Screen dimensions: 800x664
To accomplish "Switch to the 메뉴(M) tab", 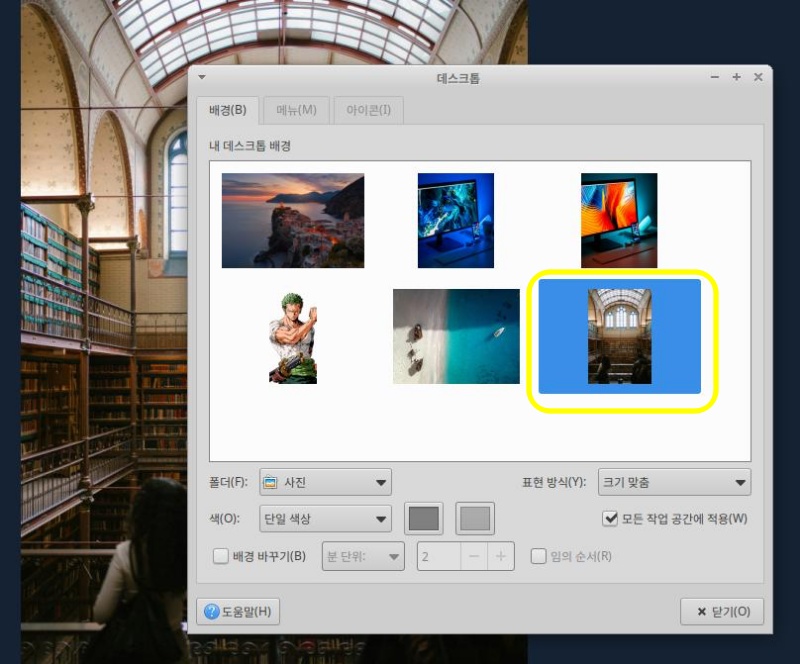I will 296,110.
